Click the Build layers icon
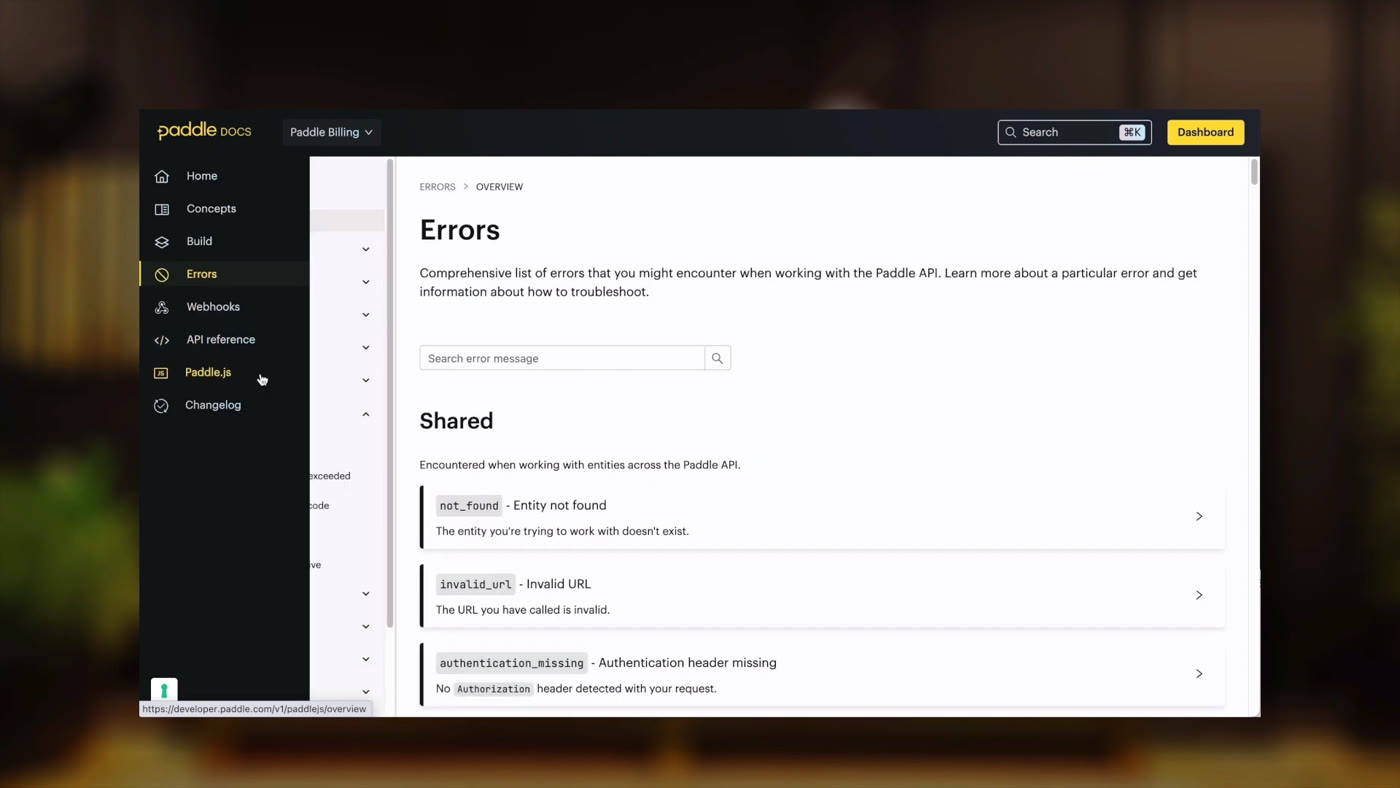Image resolution: width=1400 pixels, height=788 pixels. tap(162, 242)
